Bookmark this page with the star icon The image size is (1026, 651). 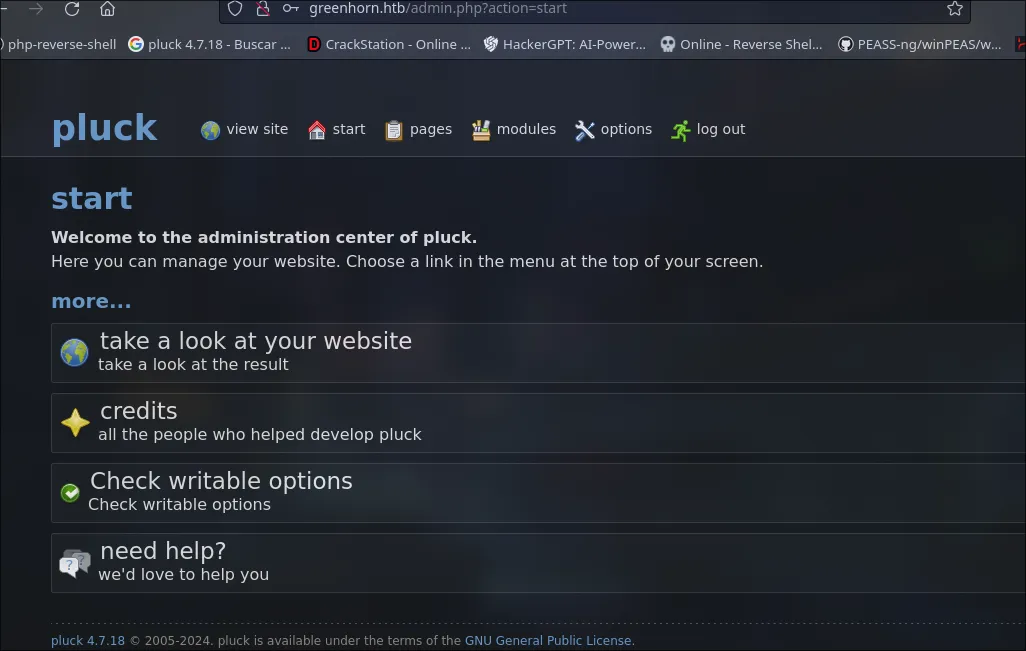pyautogui.click(x=955, y=9)
